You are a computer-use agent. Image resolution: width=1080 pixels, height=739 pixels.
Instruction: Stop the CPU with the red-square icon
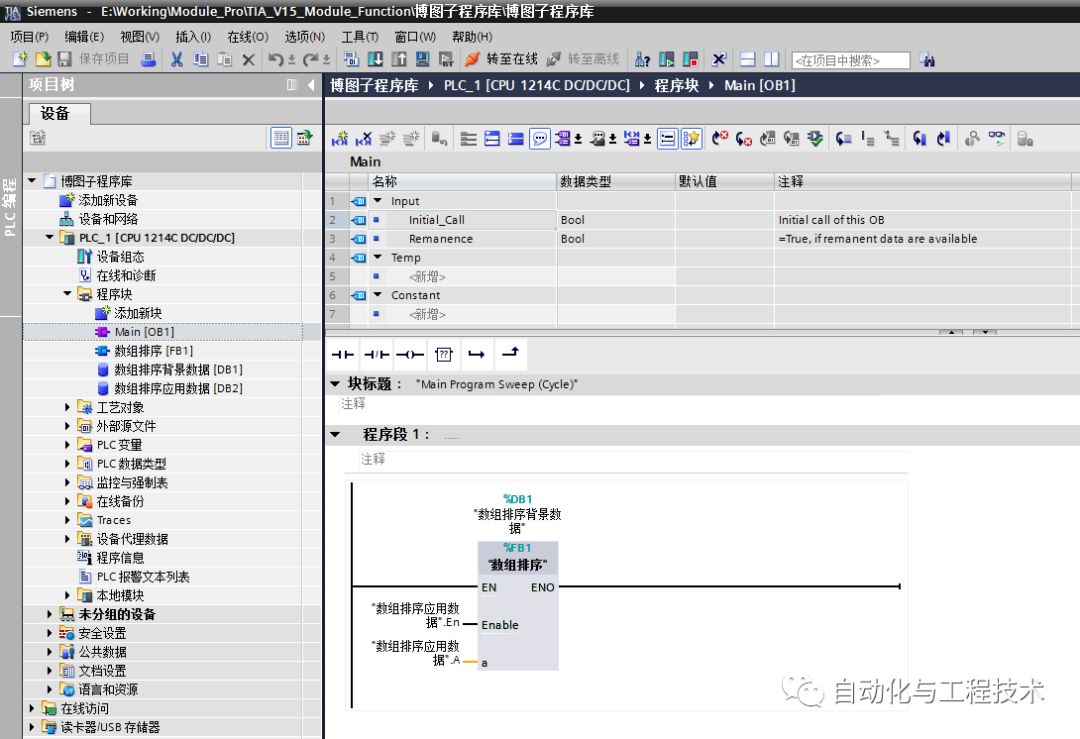click(690, 59)
